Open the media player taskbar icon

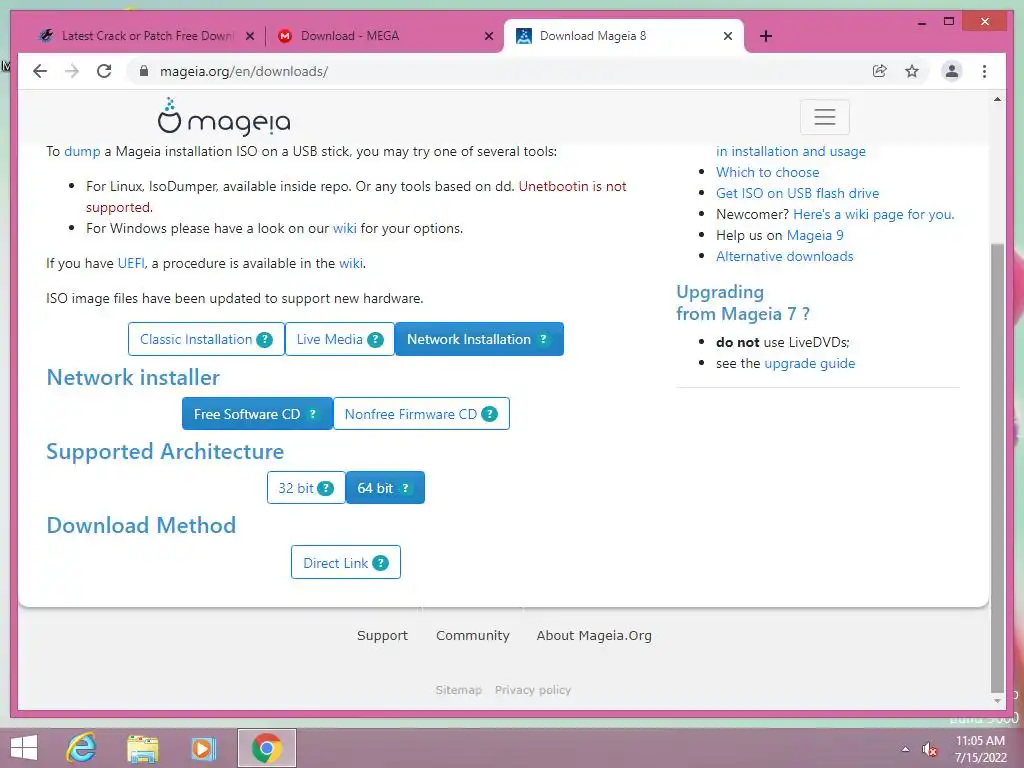(x=203, y=748)
